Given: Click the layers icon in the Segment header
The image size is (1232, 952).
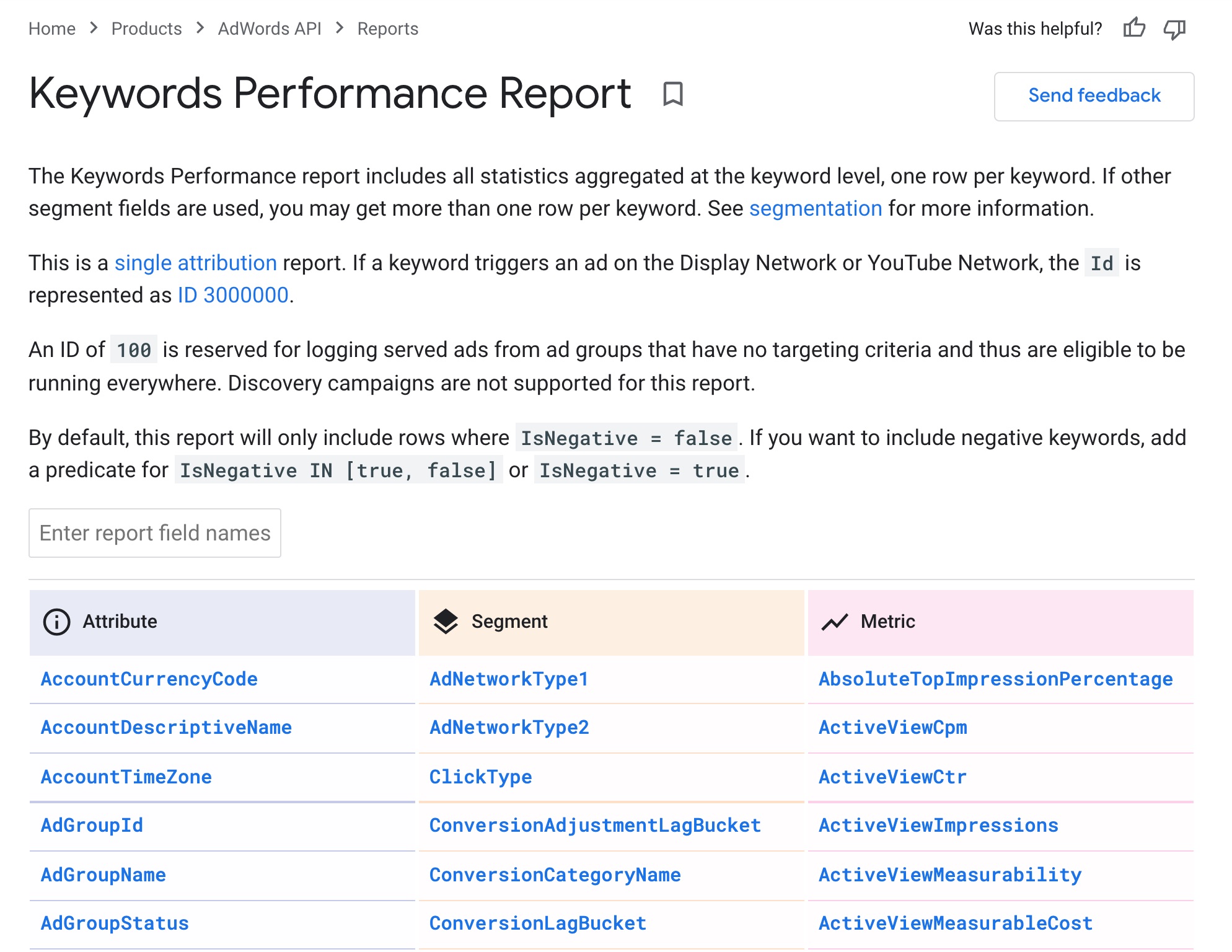Looking at the screenshot, I should [x=447, y=620].
